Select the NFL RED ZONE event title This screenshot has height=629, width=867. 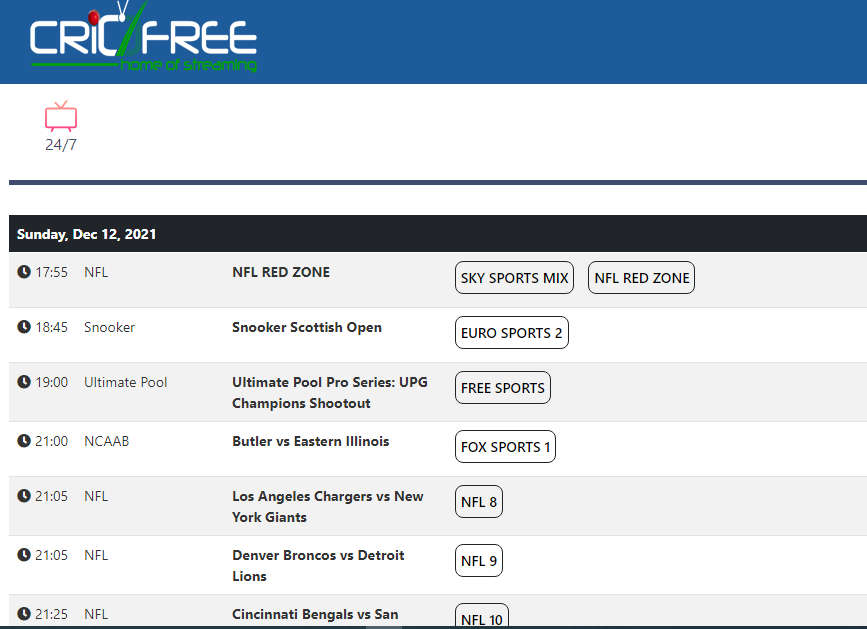(281, 272)
